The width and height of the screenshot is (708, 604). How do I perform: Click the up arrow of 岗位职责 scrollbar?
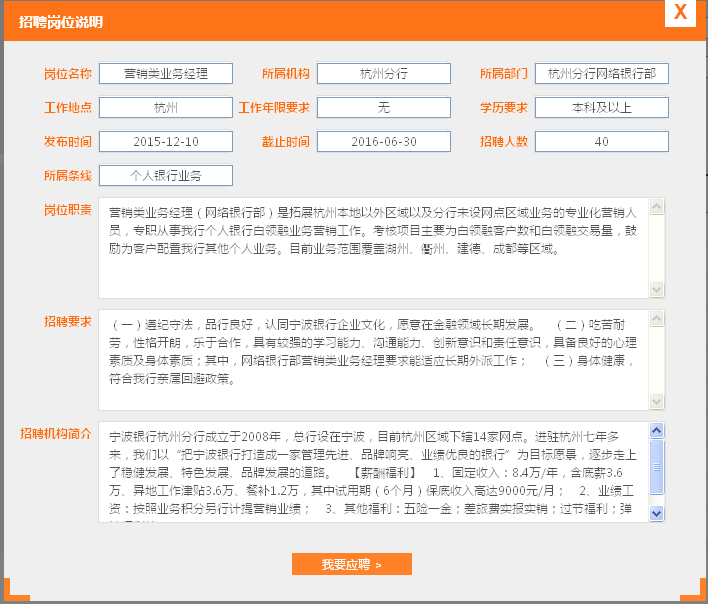point(657,206)
